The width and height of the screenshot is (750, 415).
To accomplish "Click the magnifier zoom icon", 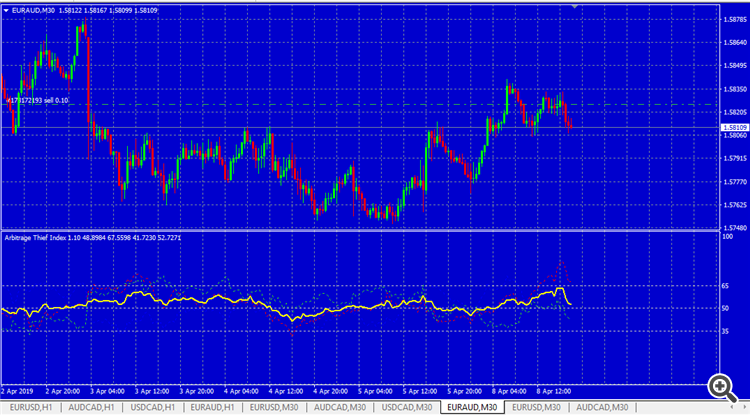I will [722, 387].
